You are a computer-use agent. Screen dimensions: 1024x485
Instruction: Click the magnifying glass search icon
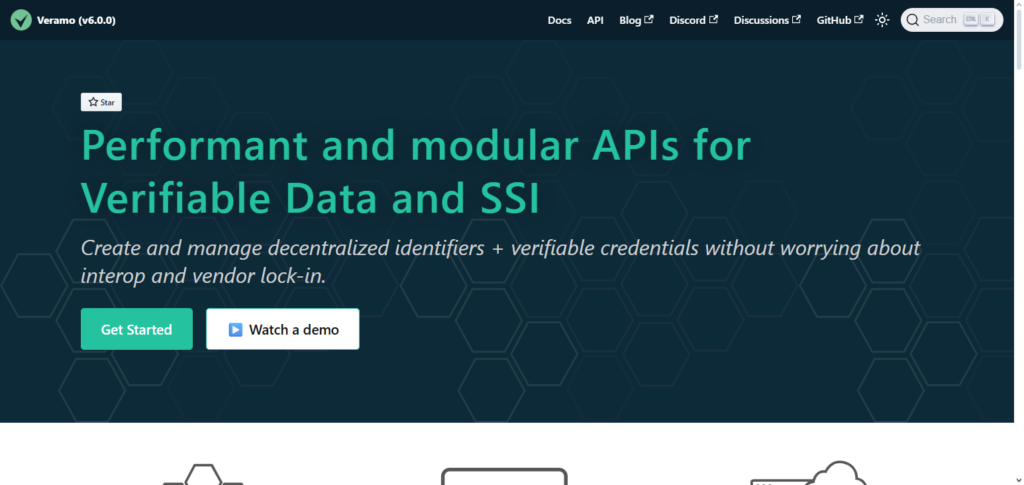click(912, 20)
